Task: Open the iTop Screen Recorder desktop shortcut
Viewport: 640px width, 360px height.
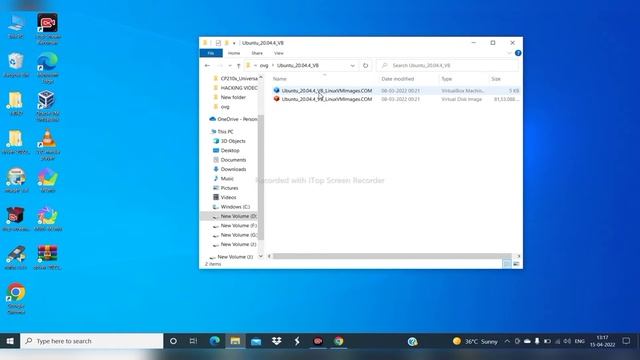Action: tap(47, 28)
